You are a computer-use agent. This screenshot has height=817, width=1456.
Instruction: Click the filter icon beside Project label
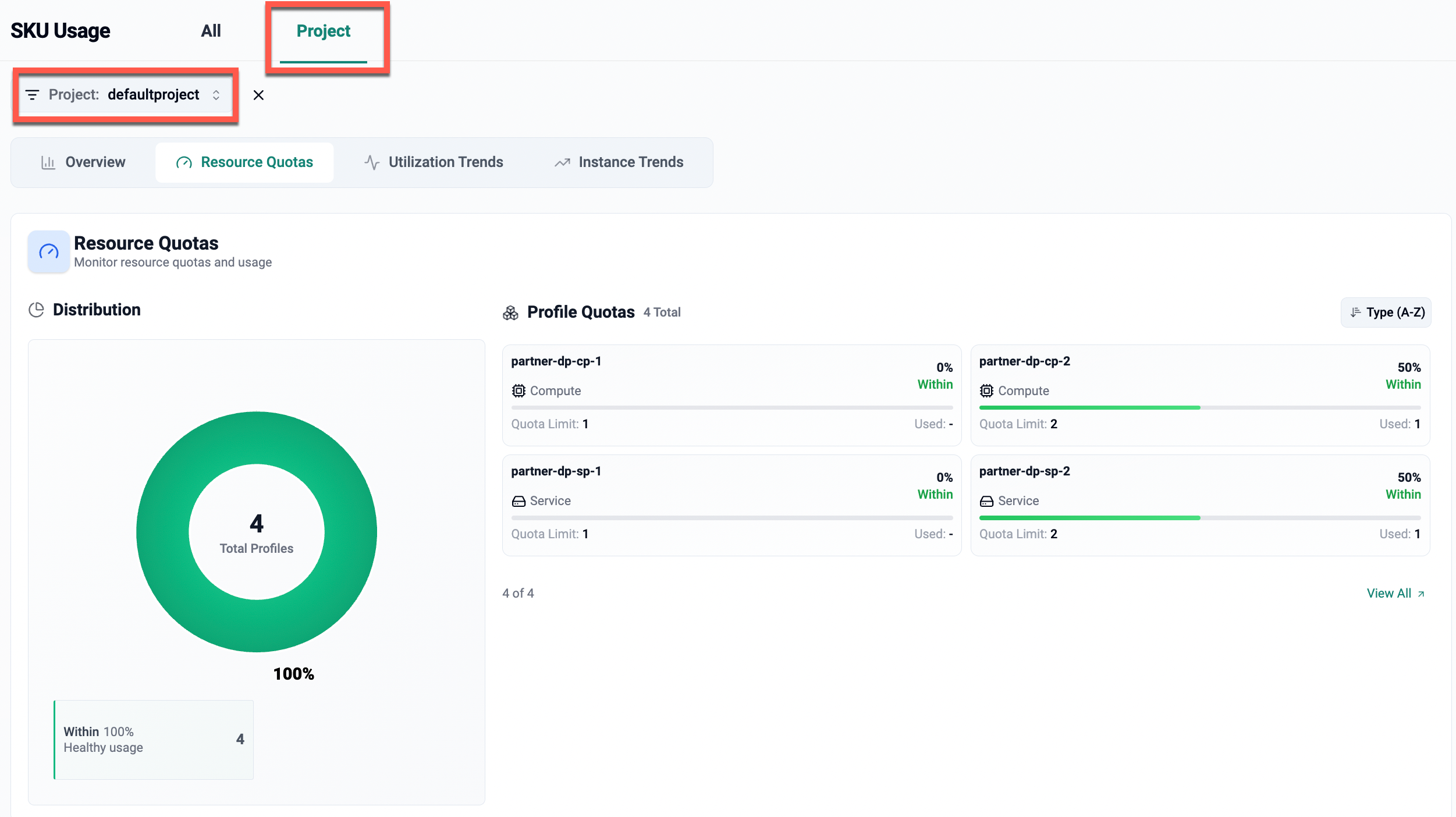point(33,95)
